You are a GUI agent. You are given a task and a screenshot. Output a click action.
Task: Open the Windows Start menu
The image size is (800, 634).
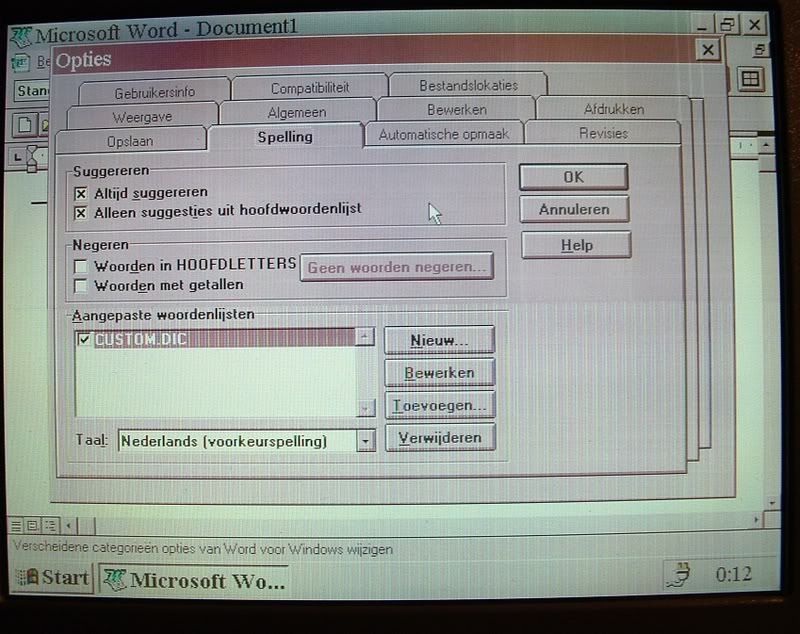tap(53, 578)
